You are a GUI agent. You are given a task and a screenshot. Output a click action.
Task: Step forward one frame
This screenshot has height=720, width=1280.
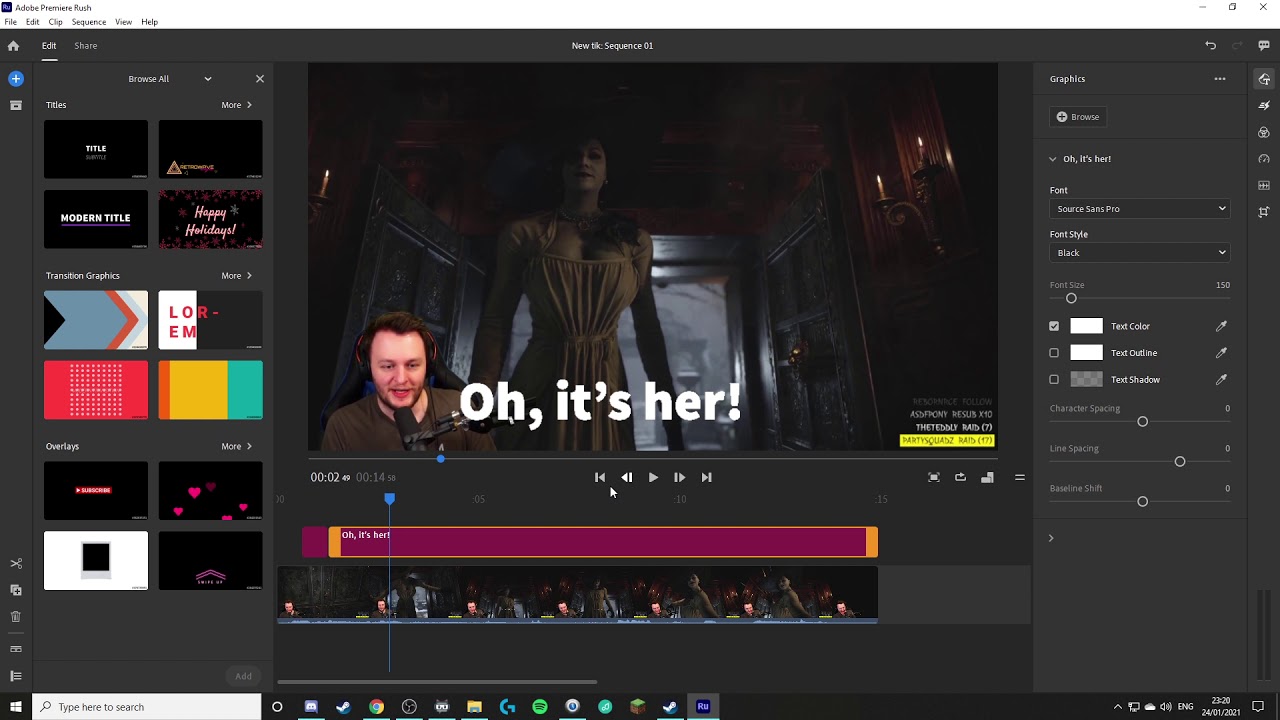coord(679,478)
